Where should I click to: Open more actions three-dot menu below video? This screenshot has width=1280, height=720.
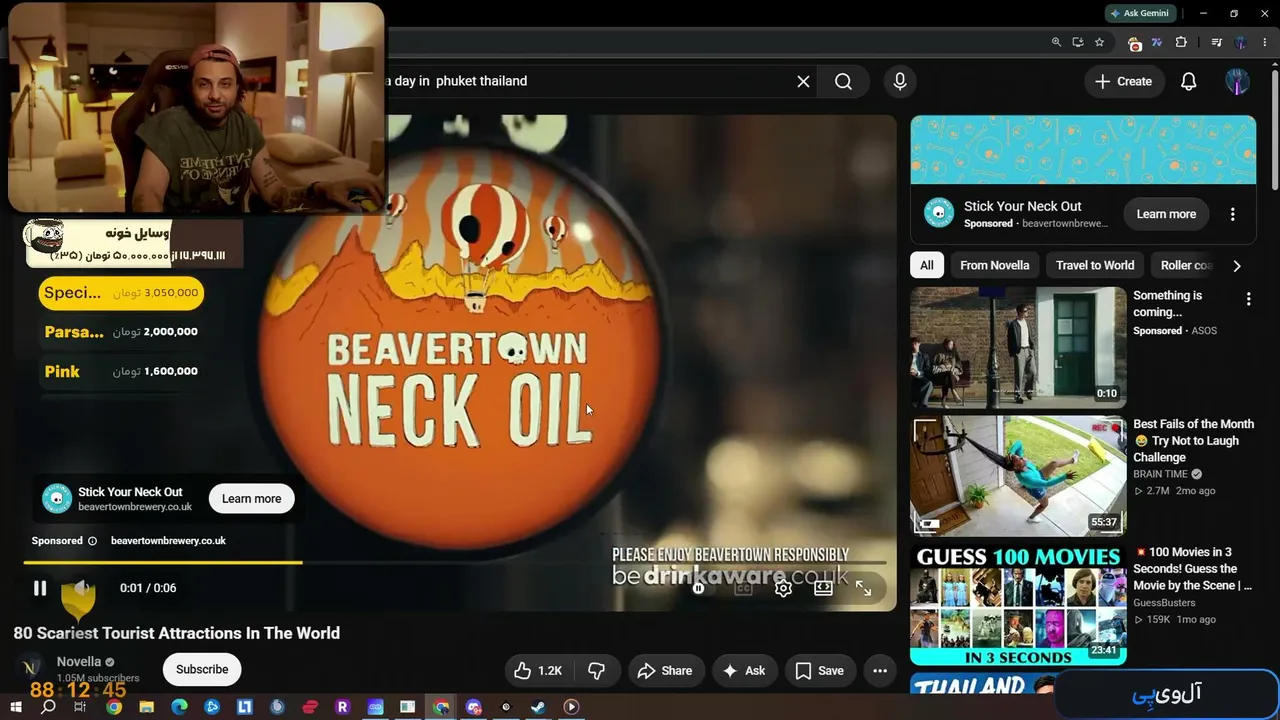click(880, 671)
